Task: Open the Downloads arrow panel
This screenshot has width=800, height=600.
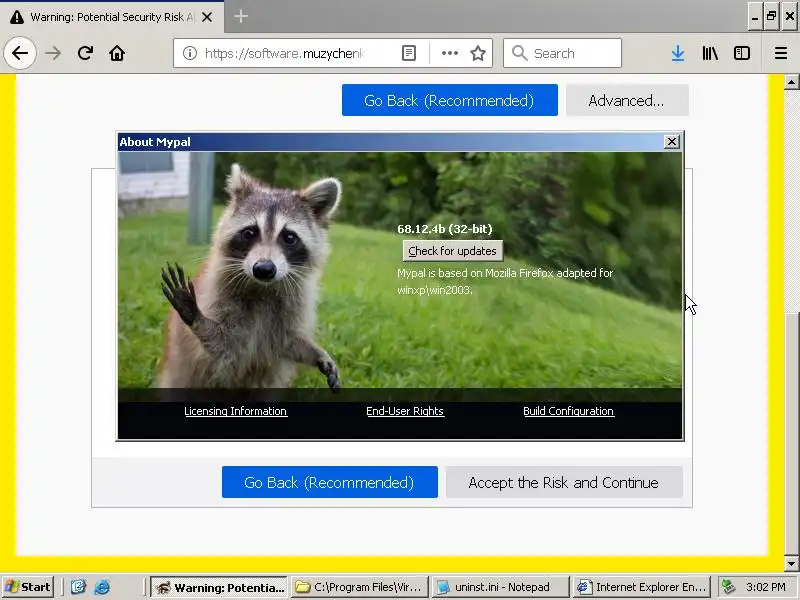Action: pos(678,53)
